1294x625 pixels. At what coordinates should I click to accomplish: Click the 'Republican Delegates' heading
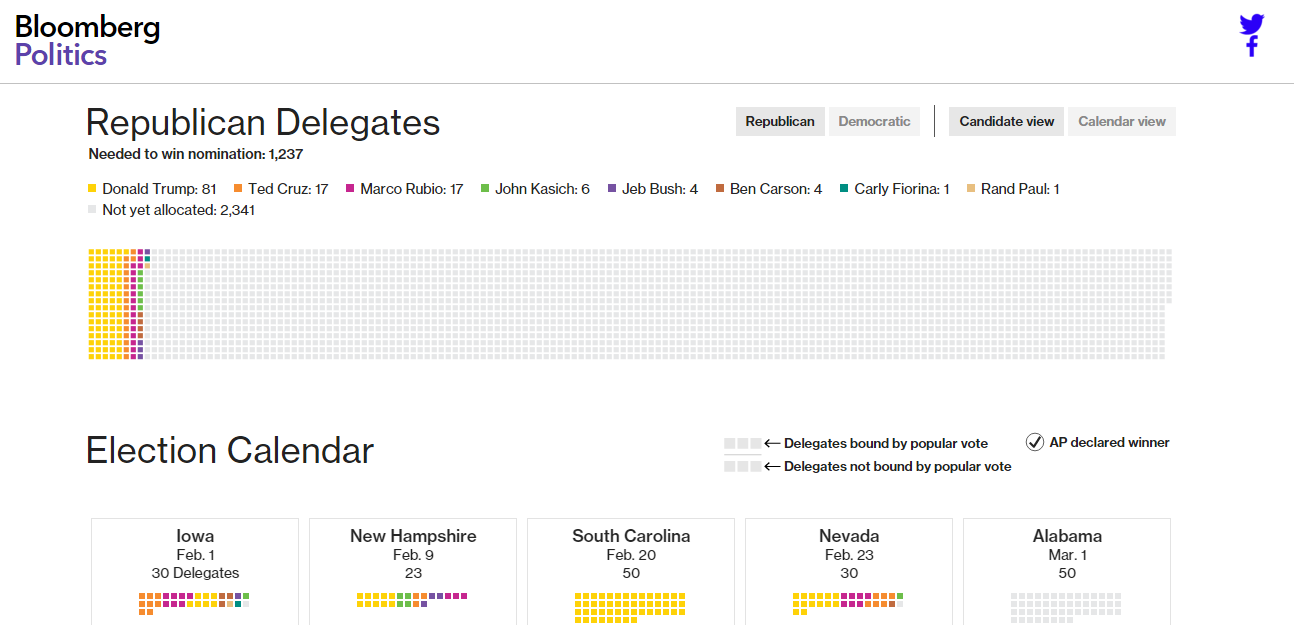tap(263, 123)
